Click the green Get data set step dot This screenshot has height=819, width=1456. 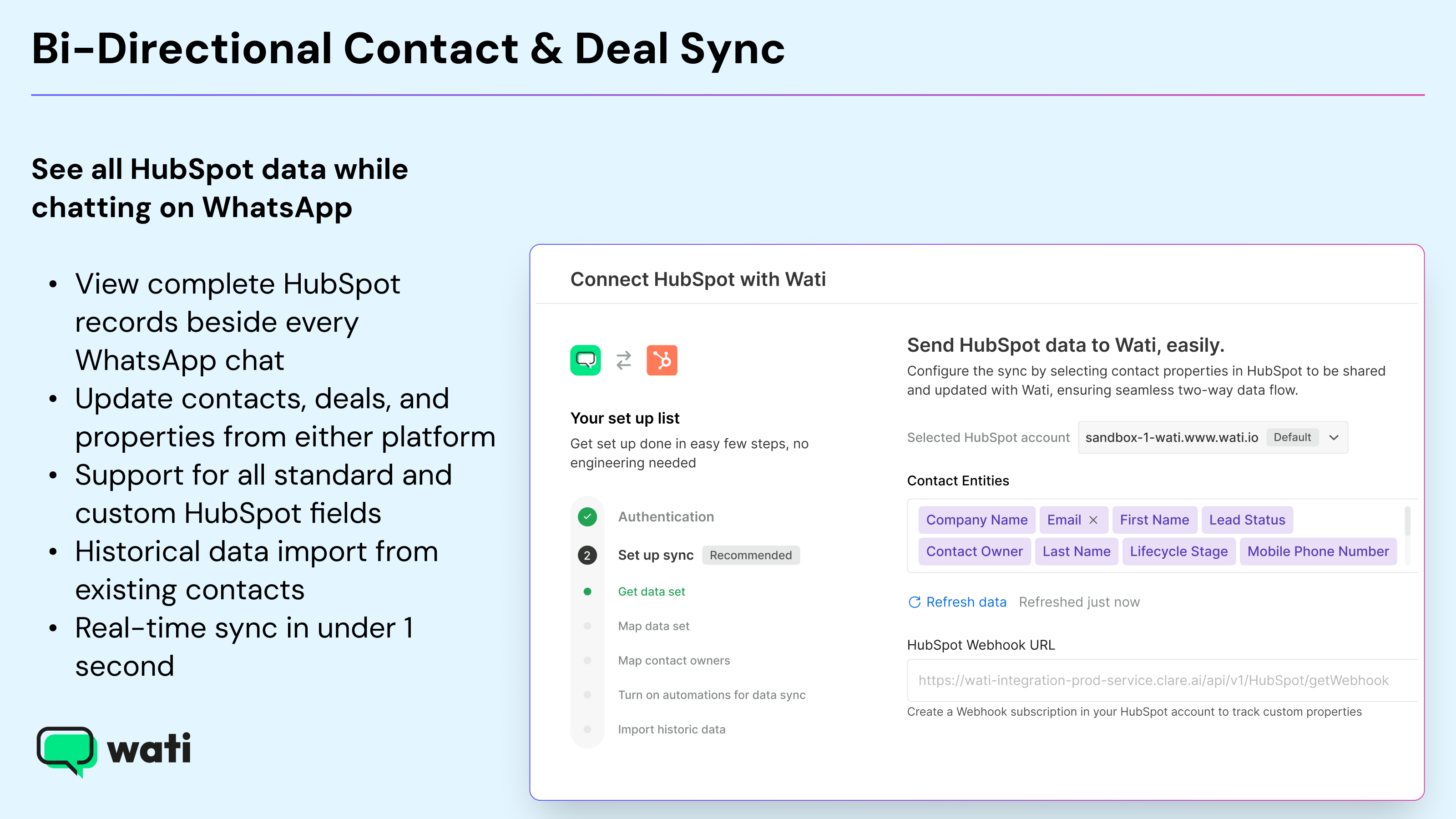pos(587,591)
